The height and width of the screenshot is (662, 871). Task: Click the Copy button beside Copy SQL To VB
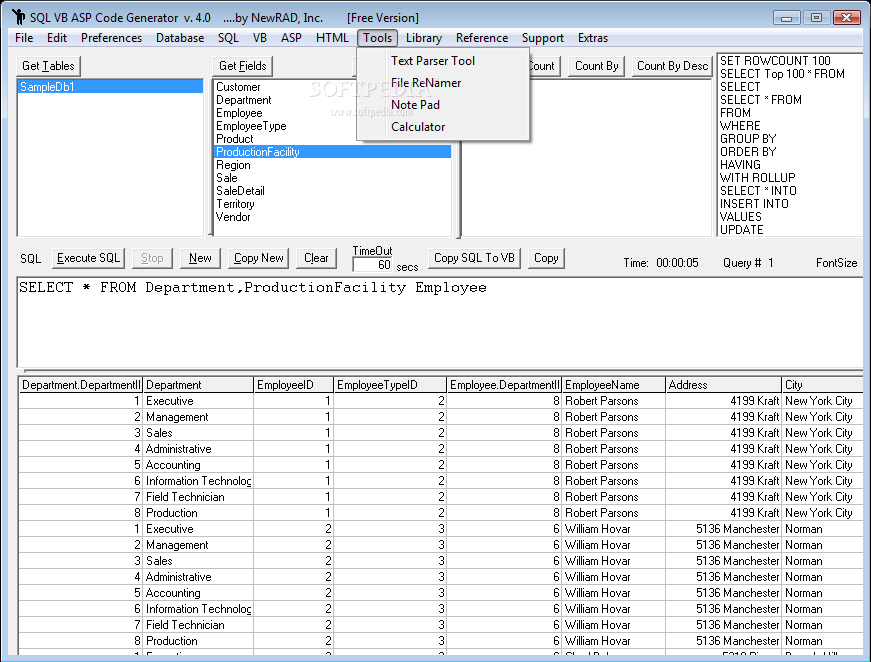pos(546,258)
